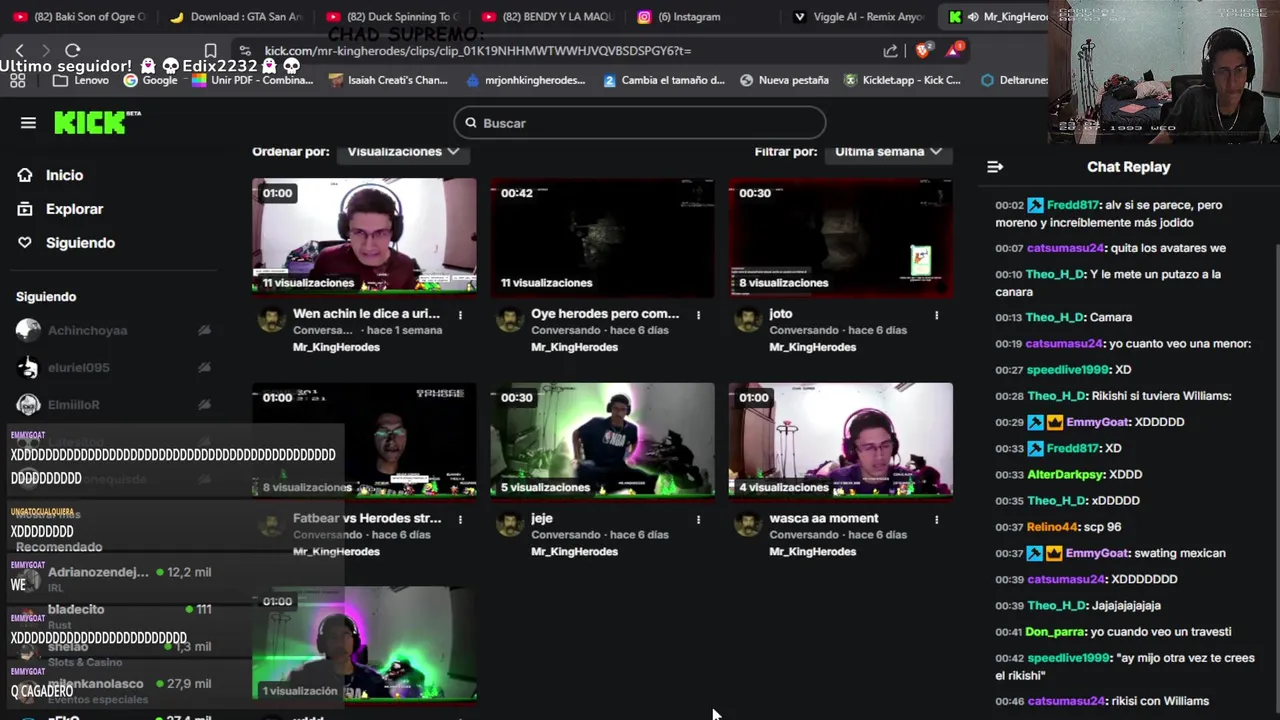Viewport: 1280px width, 720px height.
Task: Click username Fredd817 at 00:02 in chat
Action: (1072, 205)
